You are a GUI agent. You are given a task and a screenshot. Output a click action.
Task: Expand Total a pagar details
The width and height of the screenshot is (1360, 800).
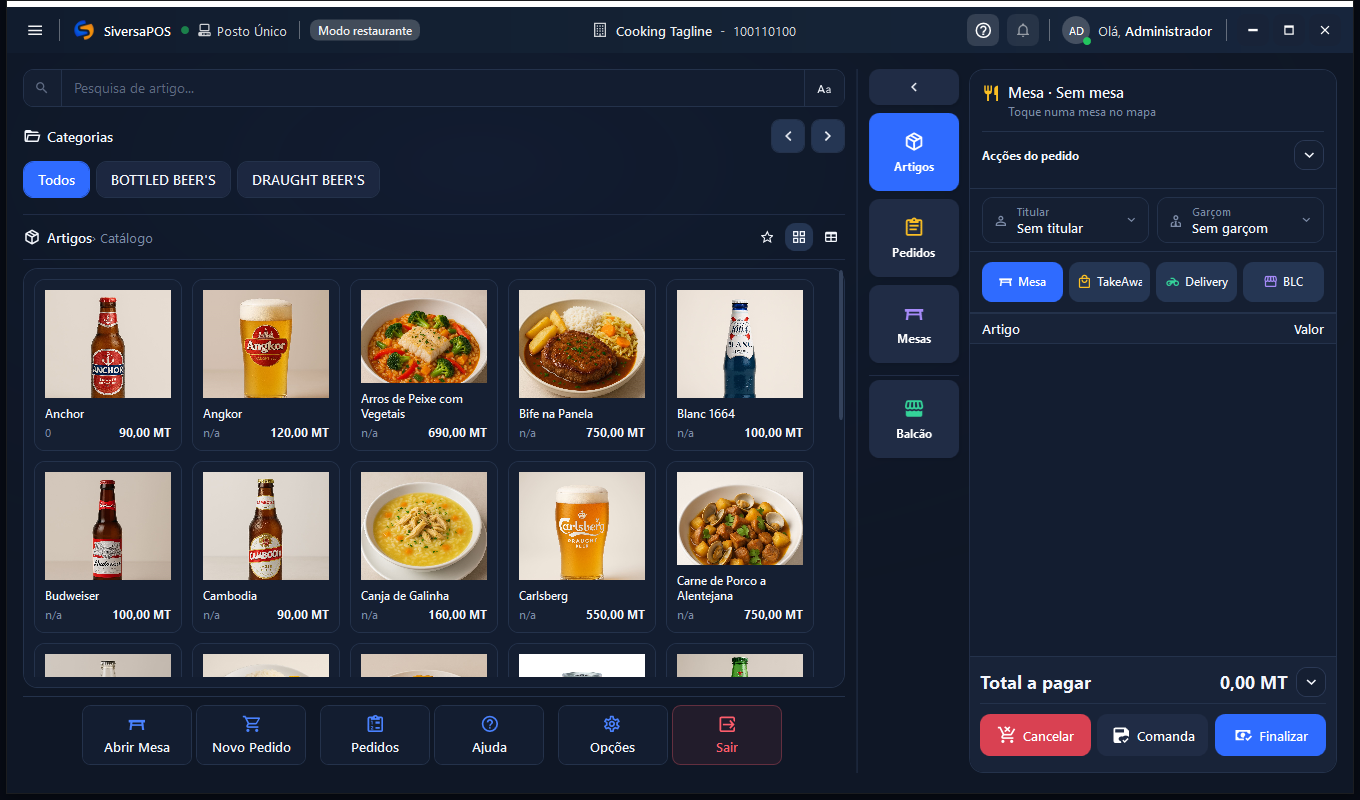pos(1311,683)
